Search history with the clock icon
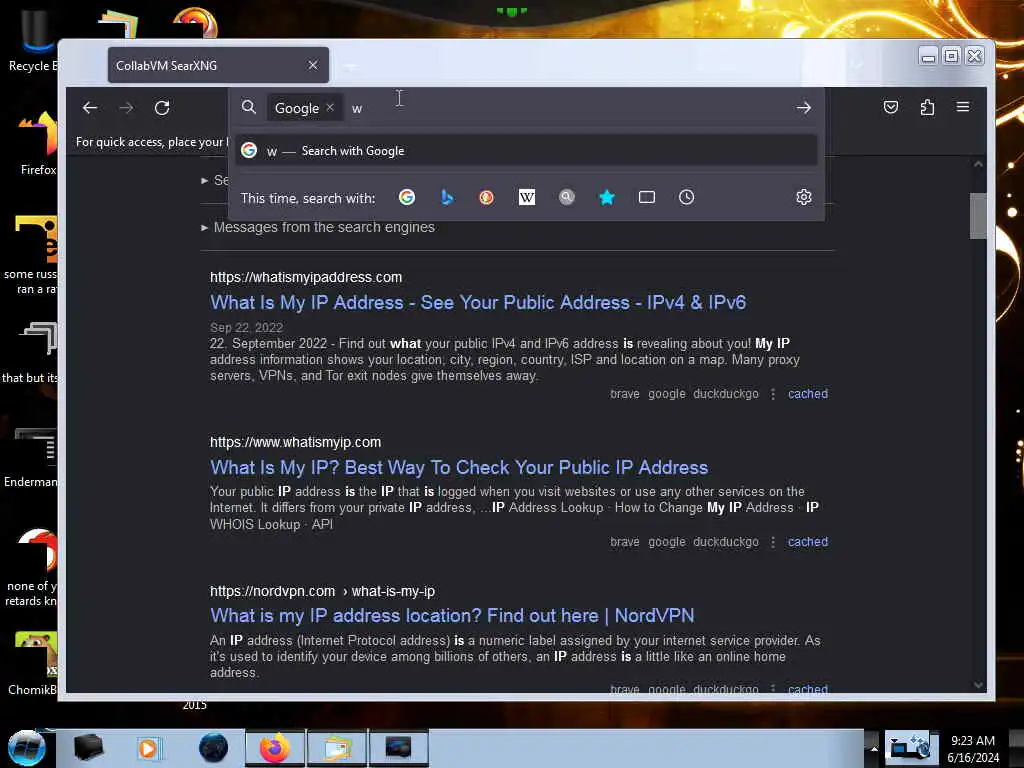 click(x=686, y=197)
